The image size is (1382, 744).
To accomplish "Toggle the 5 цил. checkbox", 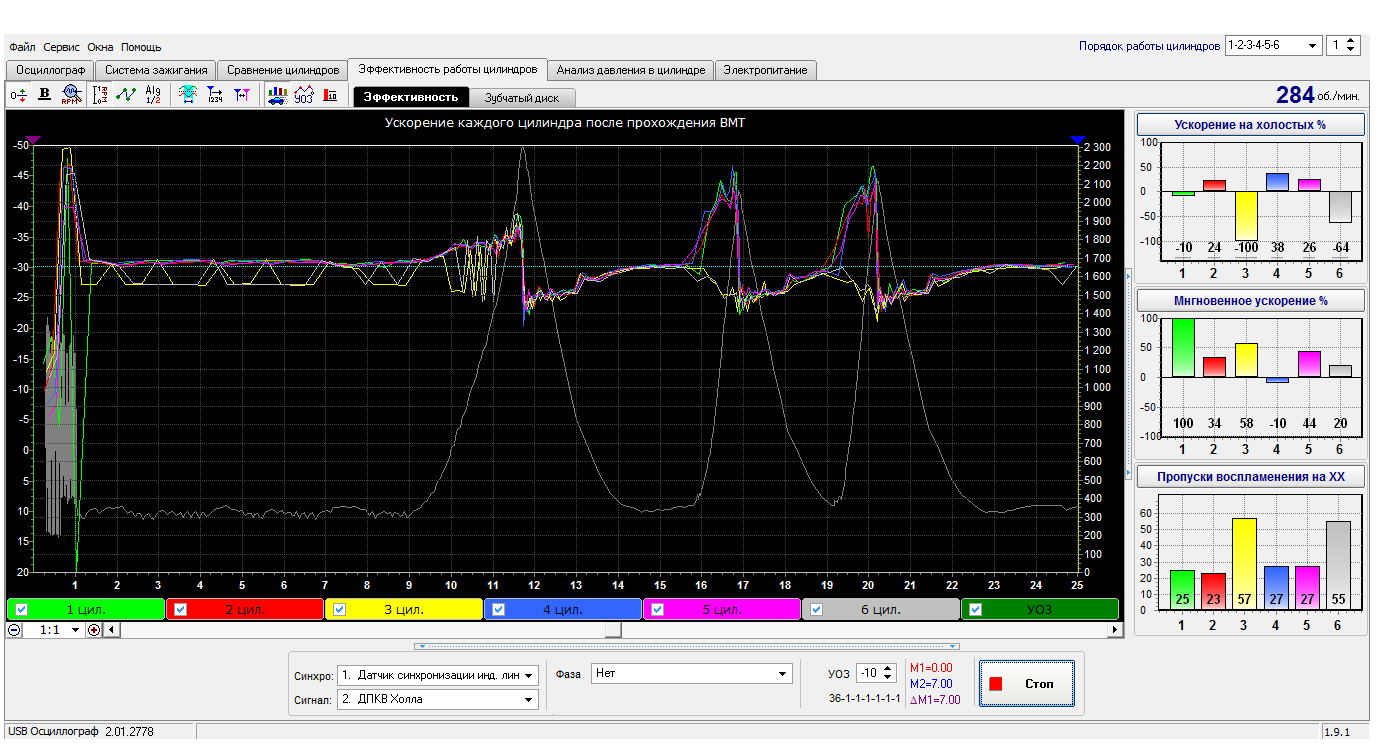I will pos(657,609).
